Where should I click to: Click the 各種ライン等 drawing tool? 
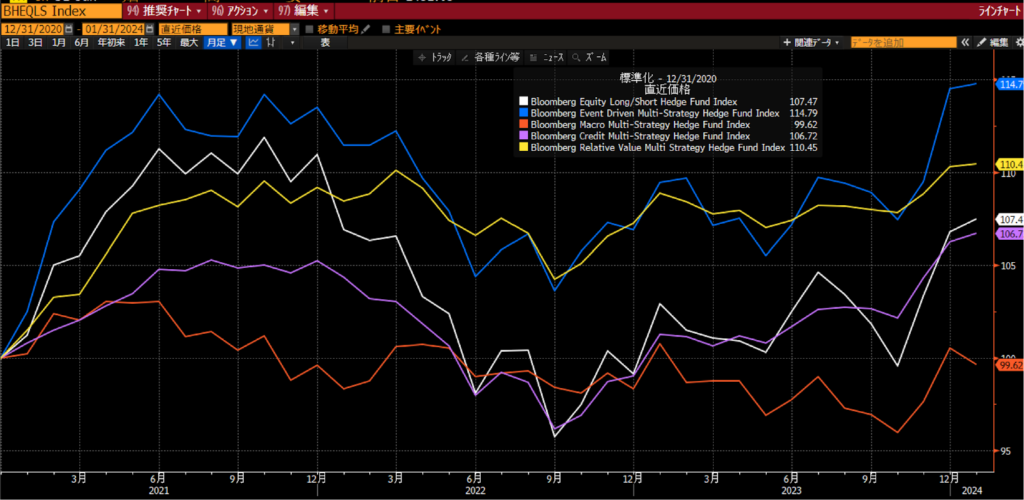[490, 57]
